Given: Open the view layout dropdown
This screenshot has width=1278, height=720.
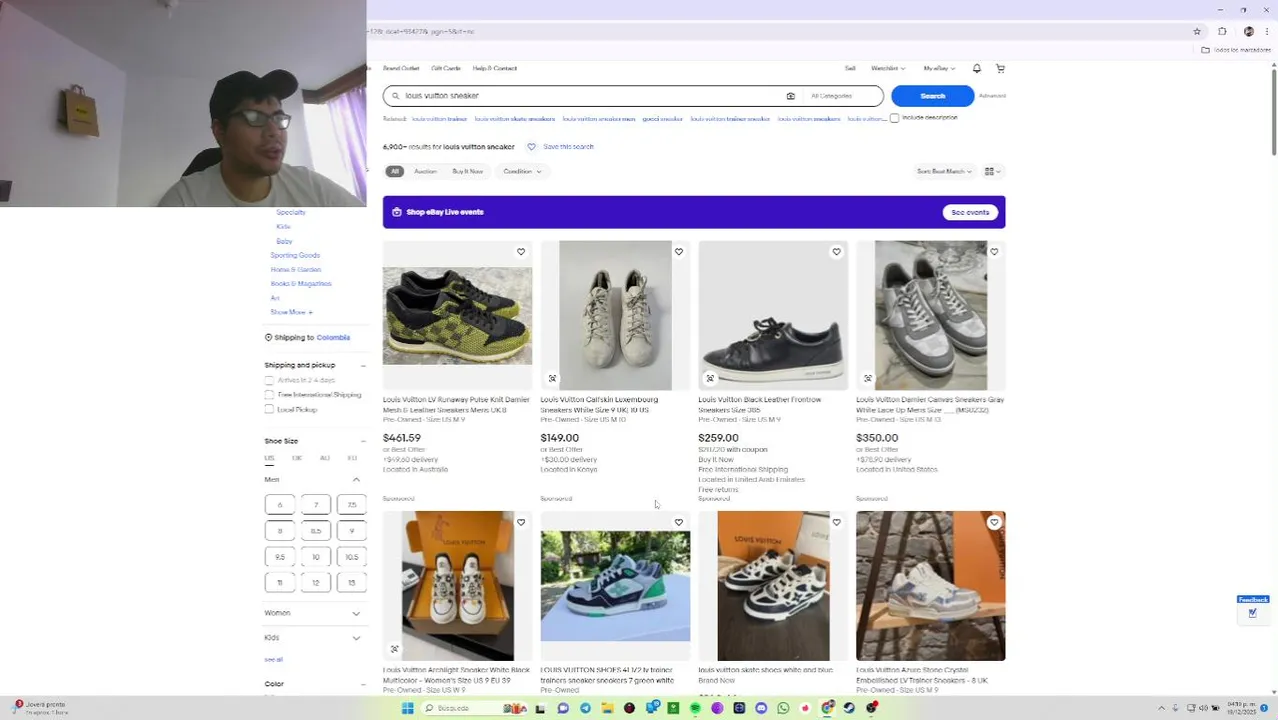Looking at the screenshot, I should tap(992, 171).
